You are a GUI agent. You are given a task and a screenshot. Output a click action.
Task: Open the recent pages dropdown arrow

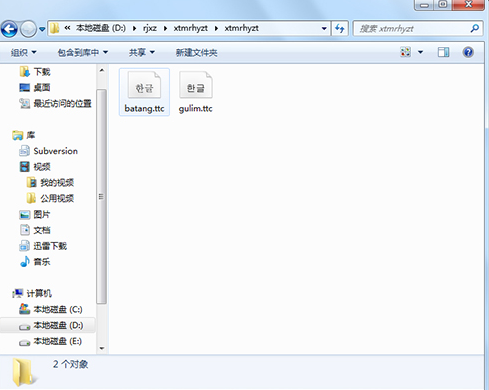[x=42, y=29]
